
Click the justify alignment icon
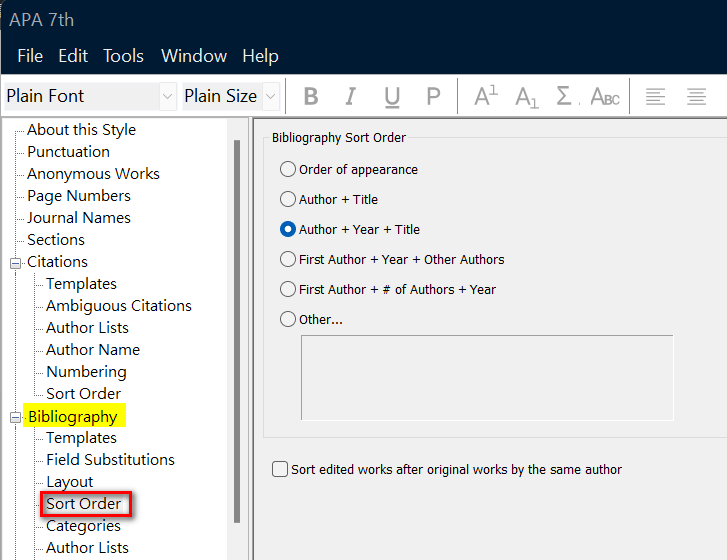(x=696, y=96)
